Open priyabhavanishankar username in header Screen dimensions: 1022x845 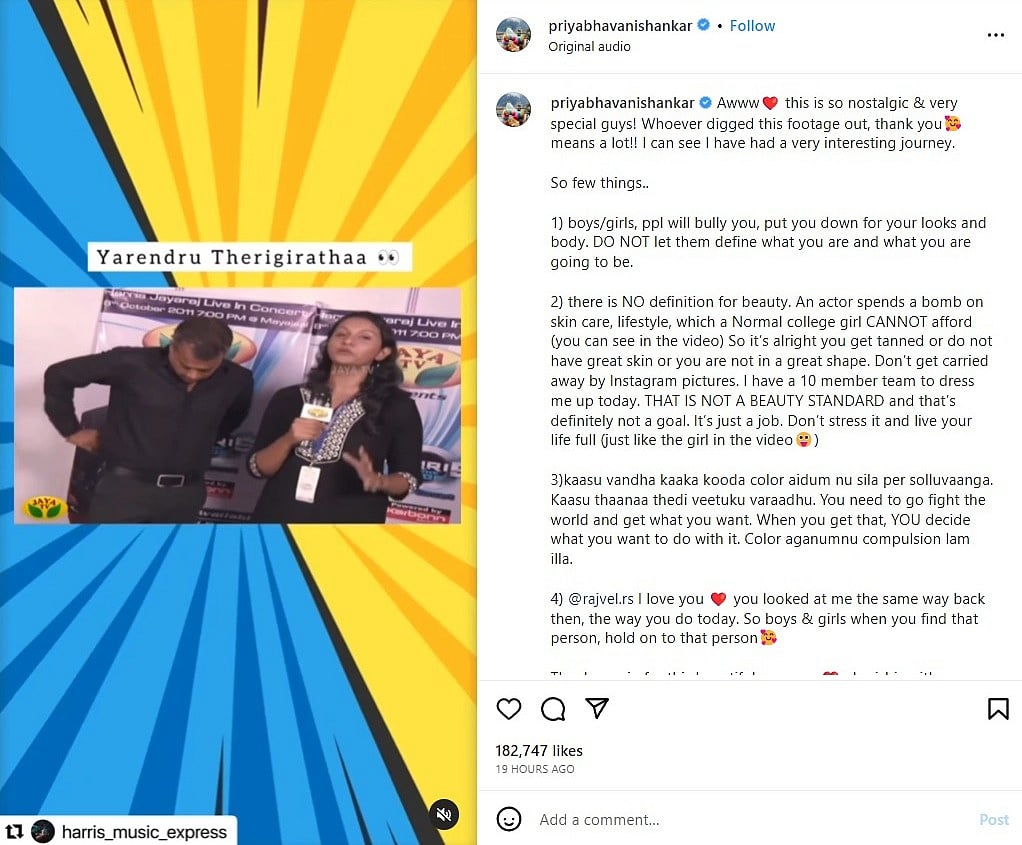click(620, 26)
